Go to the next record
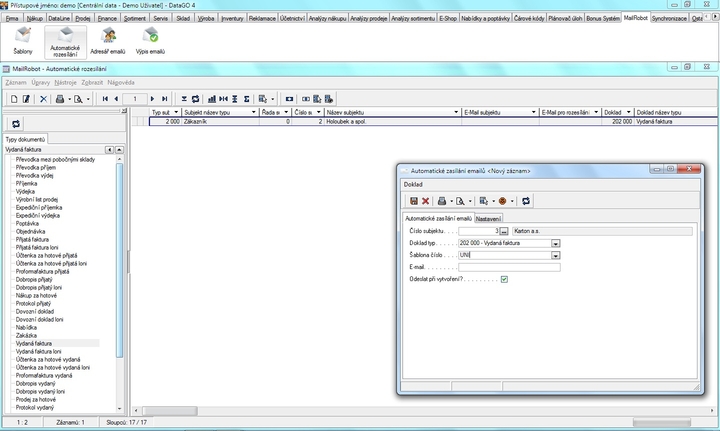 coord(152,99)
